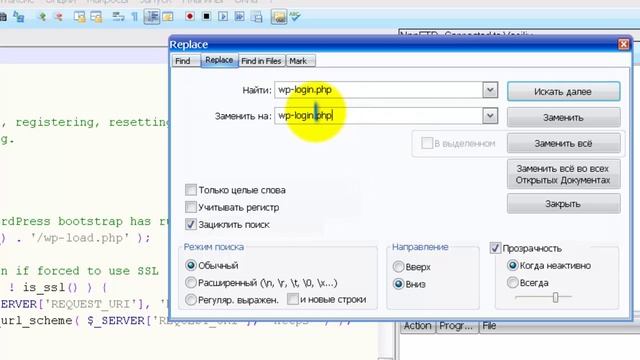Open the Find in Files tab
The height and width of the screenshot is (360, 640).
coord(261,61)
